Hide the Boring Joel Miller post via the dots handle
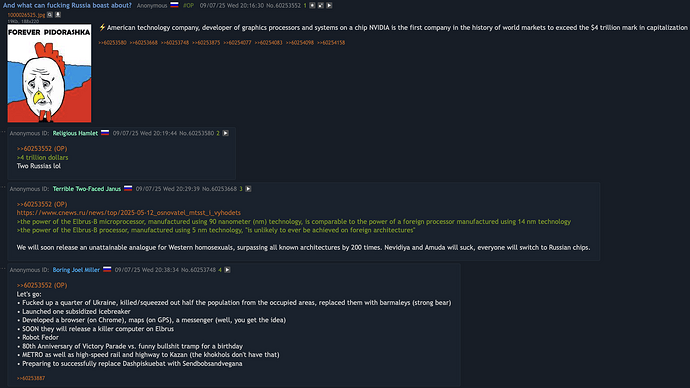Image resolution: width=690 pixels, height=388 pixels. 3,268
